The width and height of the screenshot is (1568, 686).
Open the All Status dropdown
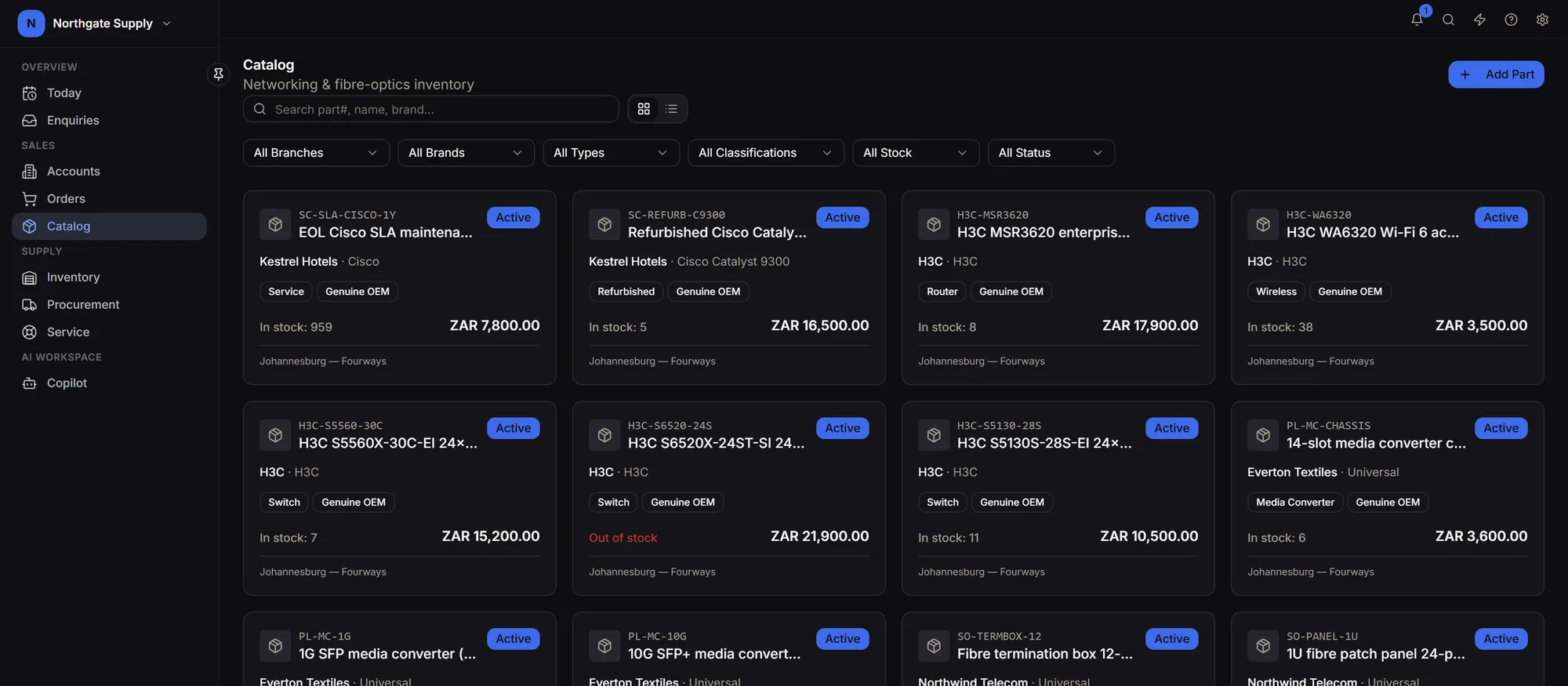click(x=1051, y=153)
